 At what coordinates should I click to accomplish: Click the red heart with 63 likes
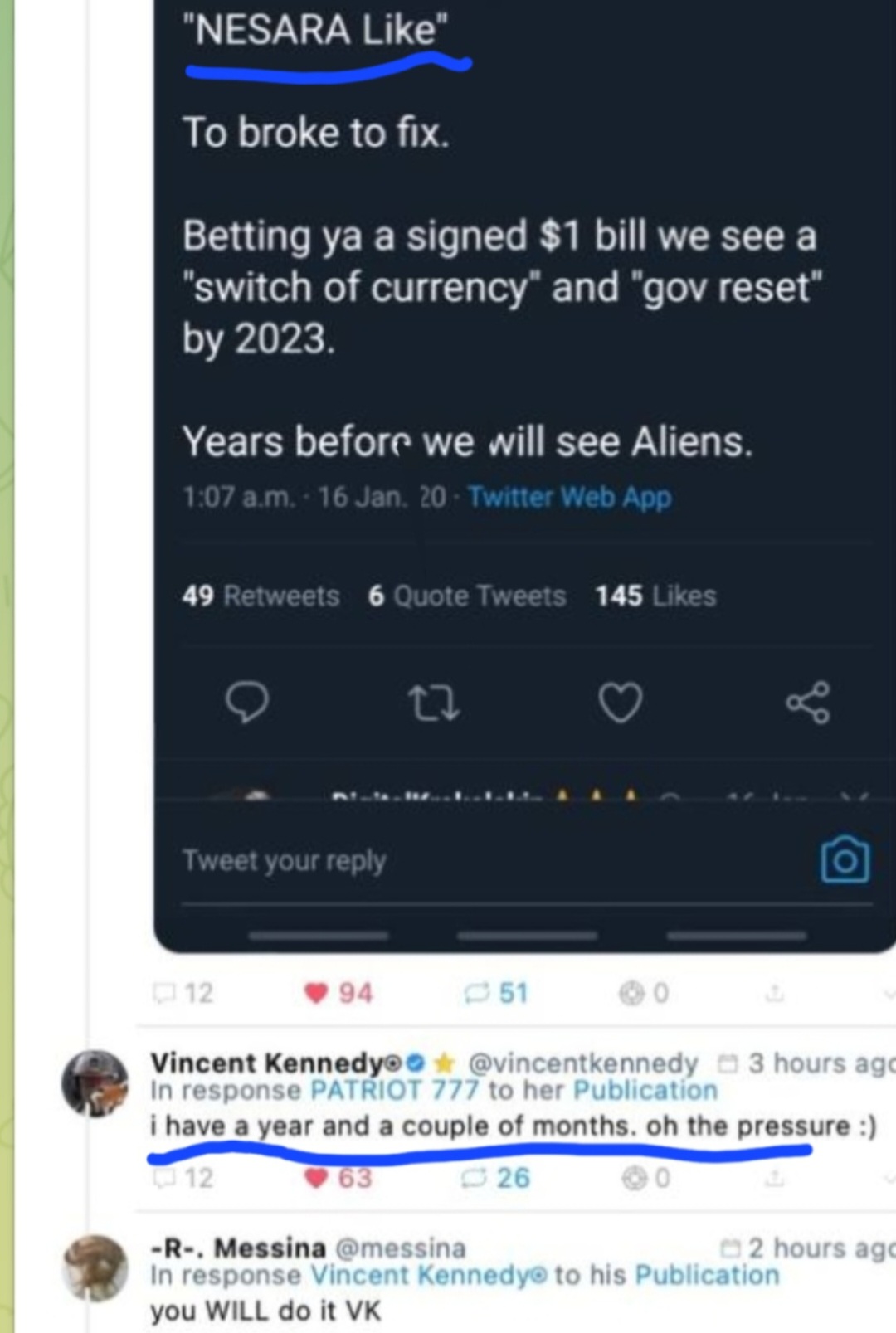tap(316, 1178)
